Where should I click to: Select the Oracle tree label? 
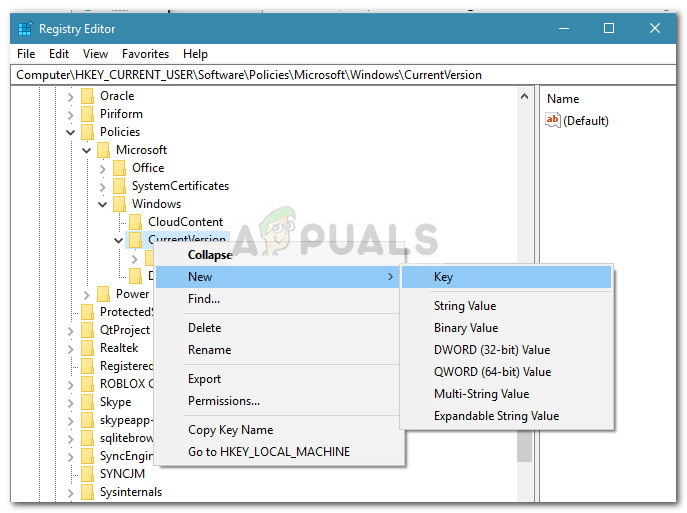pos(117,96)
